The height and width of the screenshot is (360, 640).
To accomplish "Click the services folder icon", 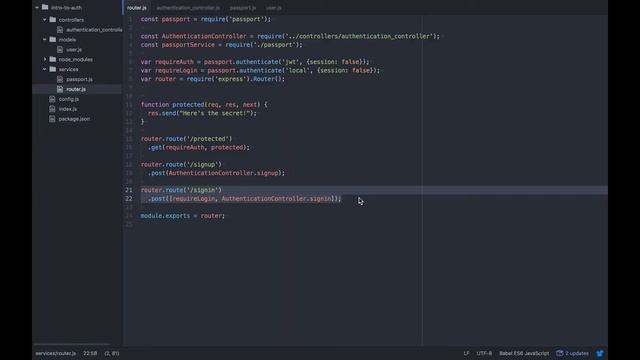I will point(53,69).
